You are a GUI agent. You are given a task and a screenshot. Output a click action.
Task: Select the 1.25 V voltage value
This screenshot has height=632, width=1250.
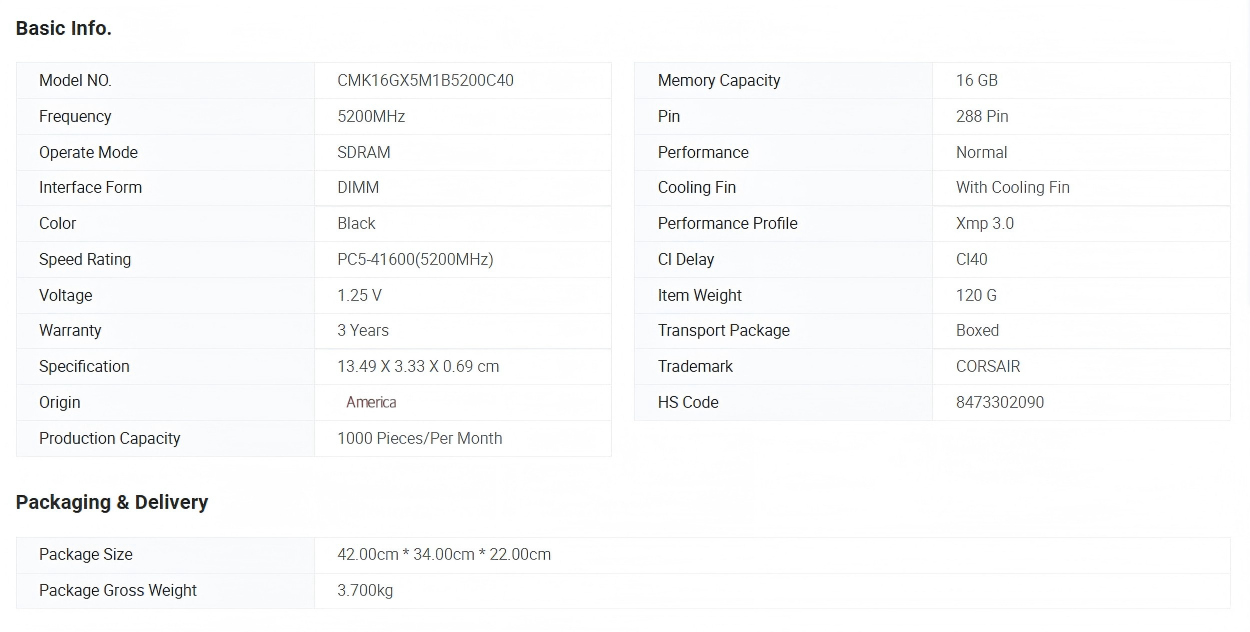[359, 295]
